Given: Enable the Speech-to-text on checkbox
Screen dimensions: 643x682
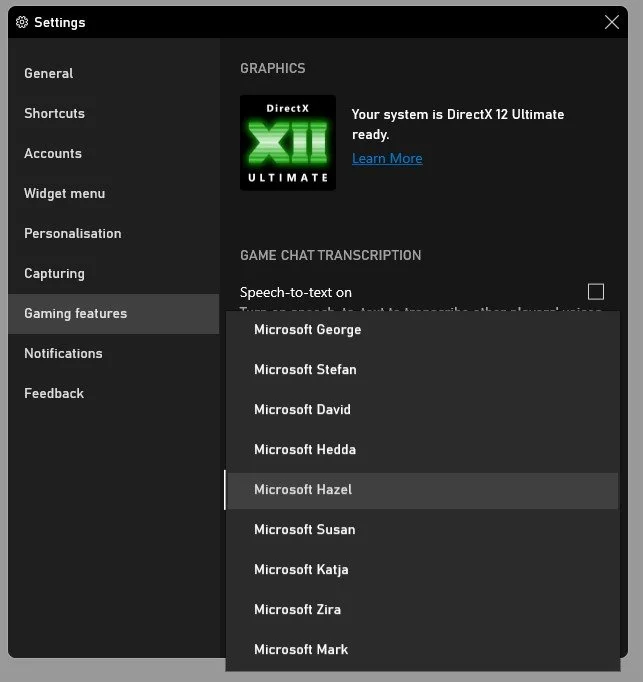Looking at the screenshot, I should (x=596, y=292).
